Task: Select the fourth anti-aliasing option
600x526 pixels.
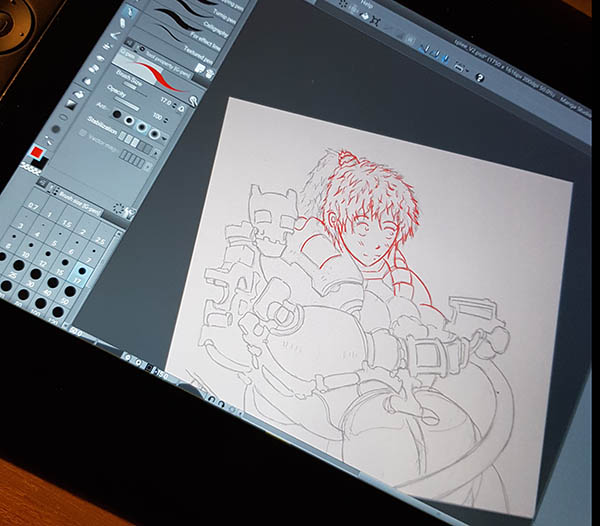Action: point(155,133)
